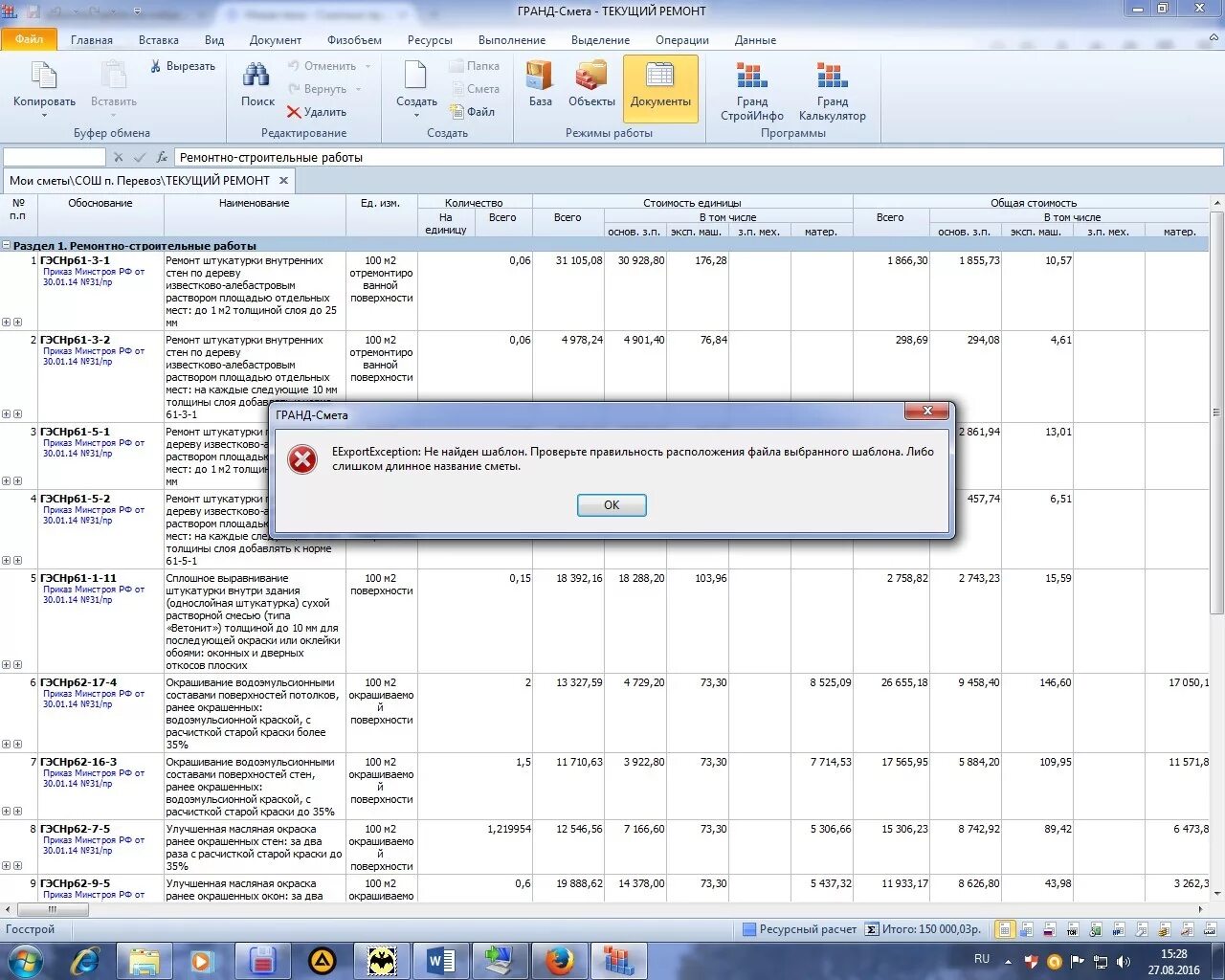The image size is (1225, 980).
Task: Toggle the coins stack status bar icon
Action: (1165, 929)
